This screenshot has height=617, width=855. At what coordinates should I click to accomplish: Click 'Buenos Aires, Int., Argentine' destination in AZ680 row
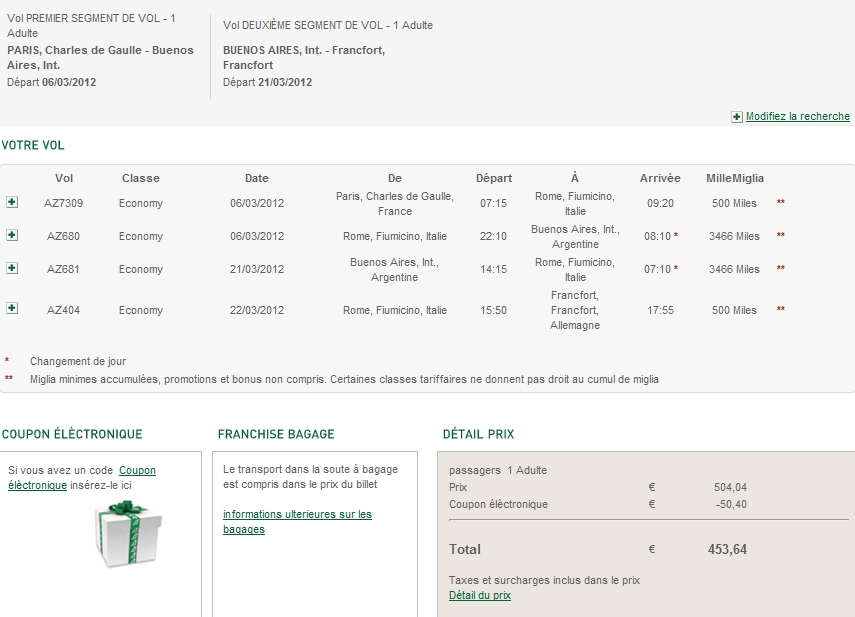point(575,237)
